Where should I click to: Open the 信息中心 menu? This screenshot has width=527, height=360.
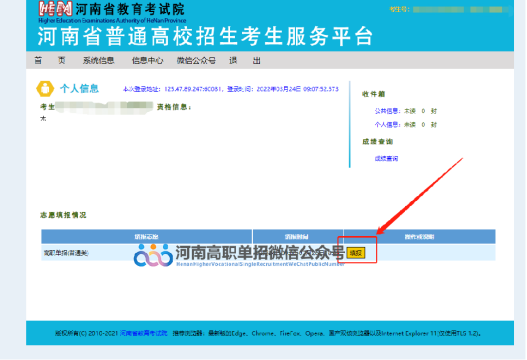point(147,61)
